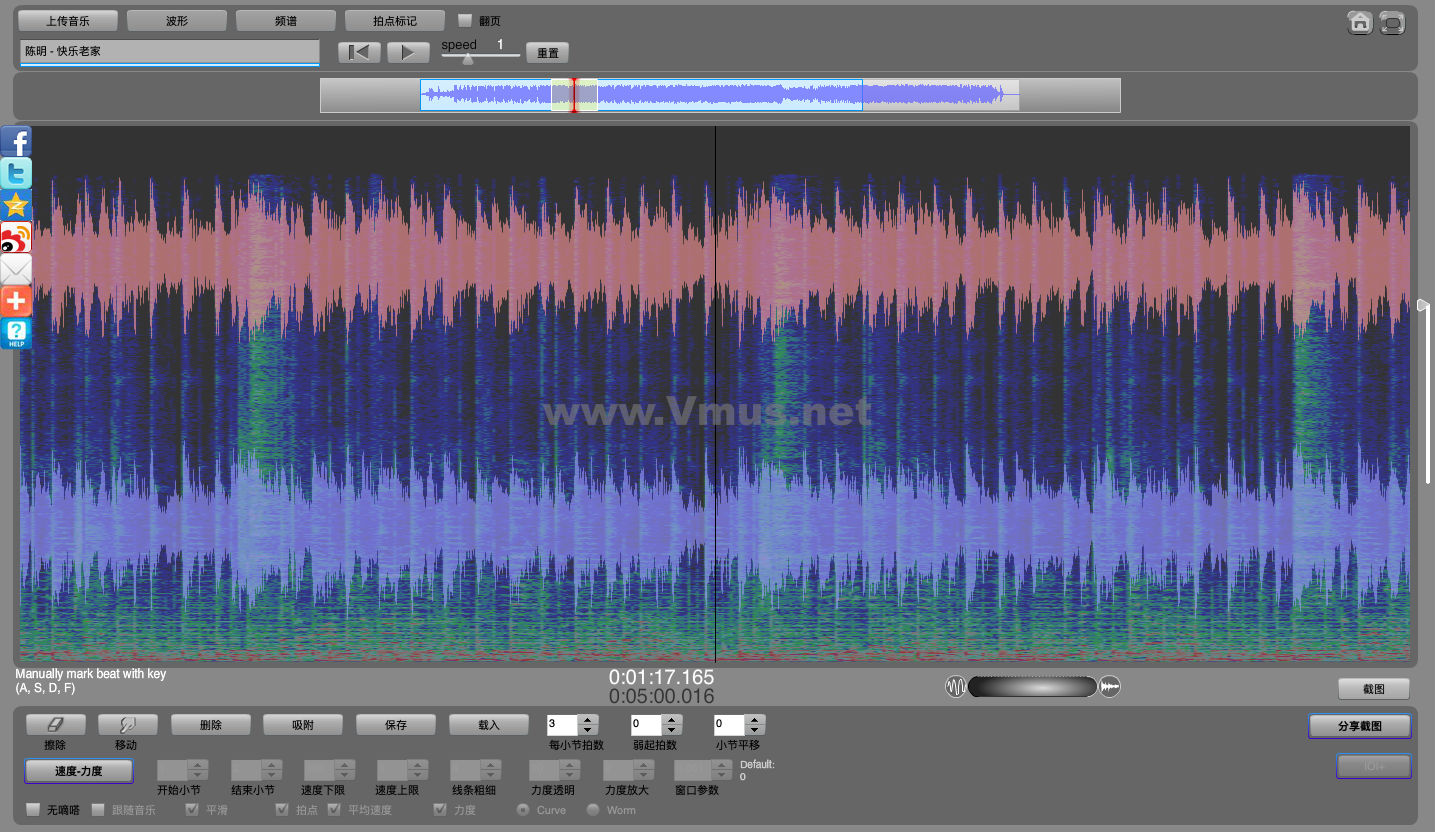Decrease 弱起拍数 pickup beats value
The height and width of the screenshot is (832, 1435).
(x=673, y=731)
